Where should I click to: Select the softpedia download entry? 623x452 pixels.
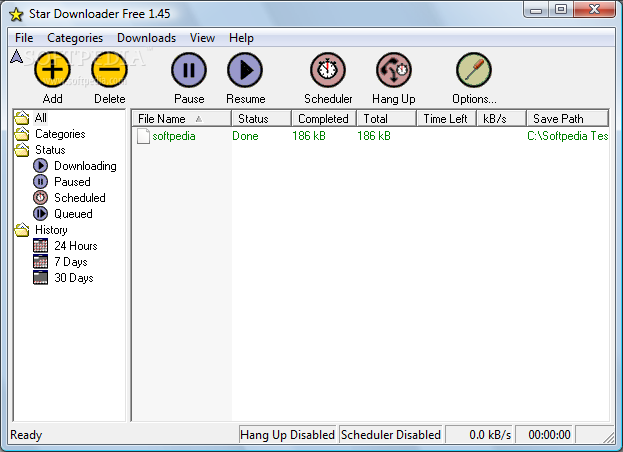pyautogui.click(x=173, y=136)
